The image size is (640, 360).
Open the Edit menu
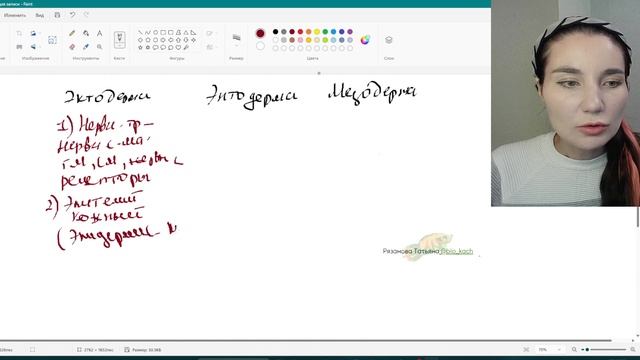[x=15, y=15]
